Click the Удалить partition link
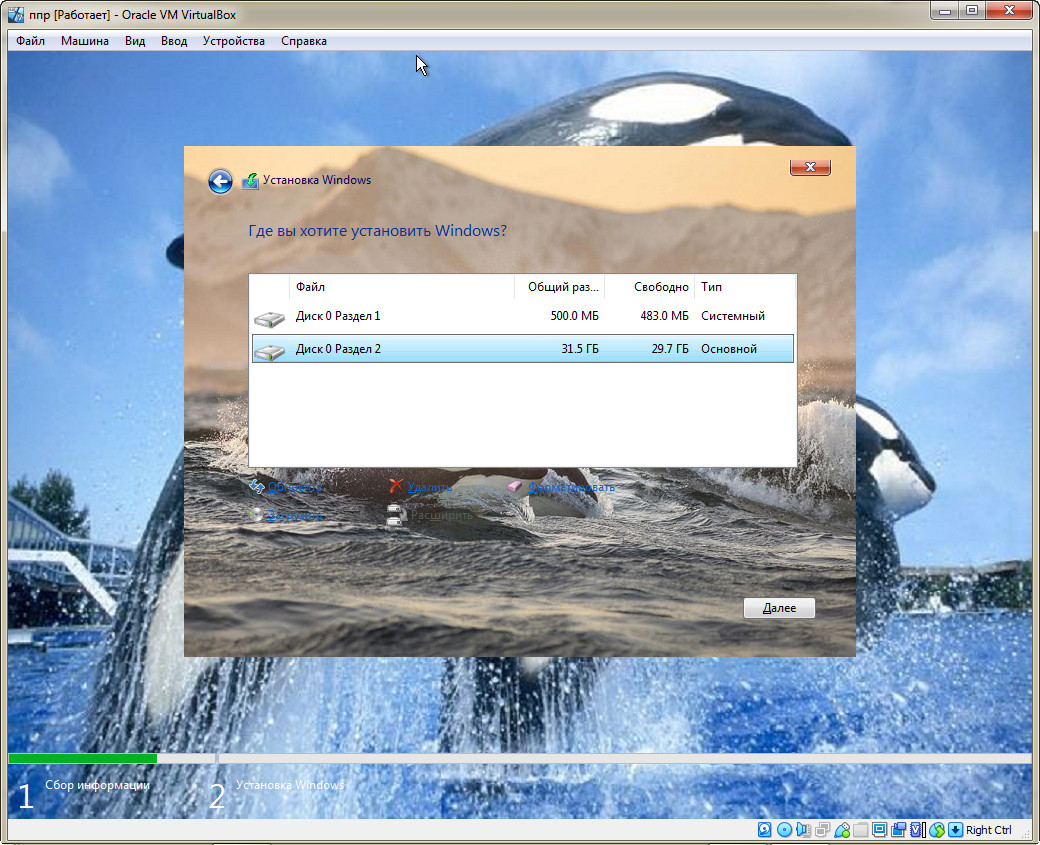This screenshot has width=1040, height=845. tap(429, 487)
